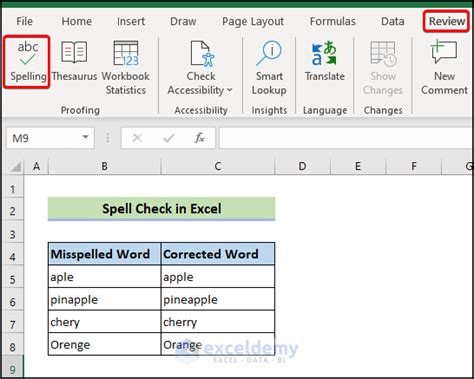Open the Translate tool
Viewport: 474px width, 379px height.
tap(325, 62)
